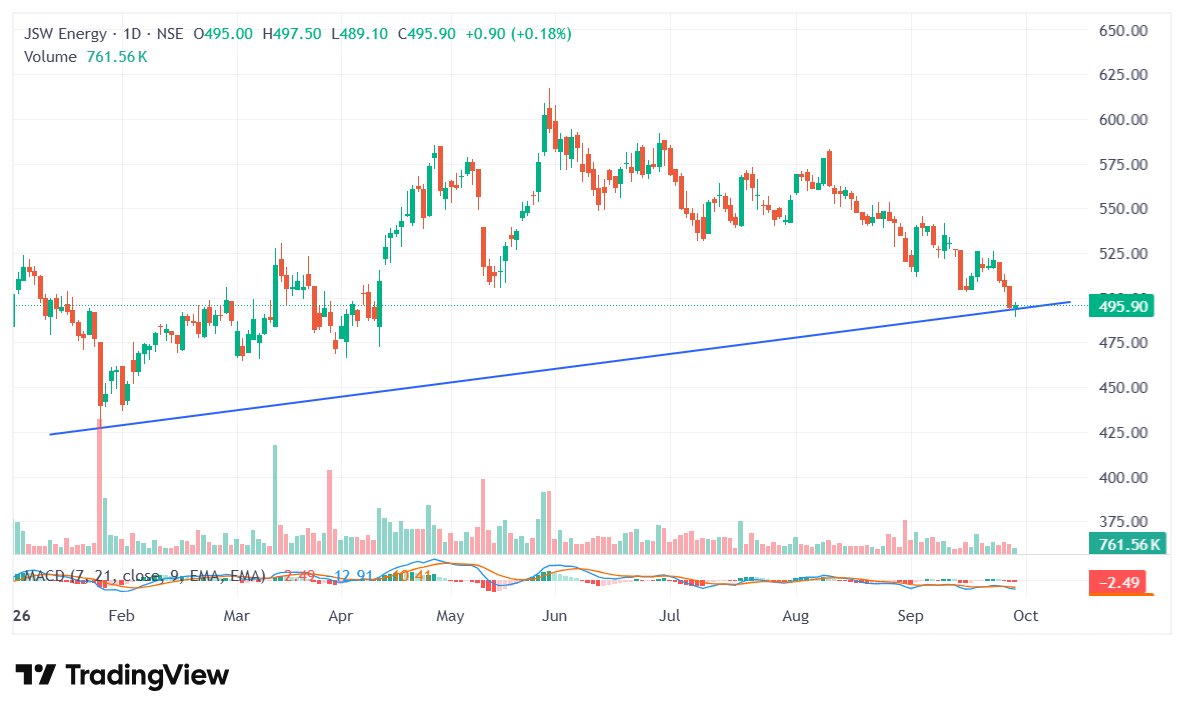This screenshot has height=715, width=1184.
Task: Click the 550.00 price axis label
Action: click(x=1123, y=208)
